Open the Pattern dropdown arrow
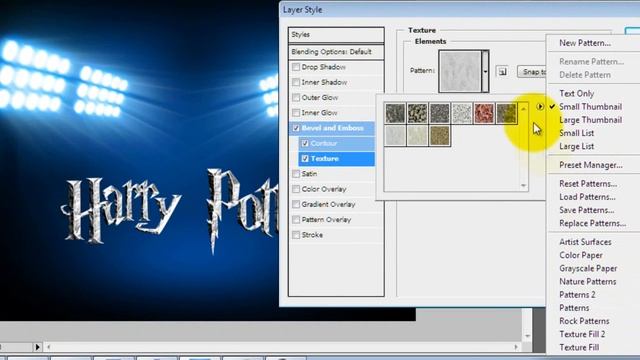The image size is (640, 360). click(x=485, y=71)
